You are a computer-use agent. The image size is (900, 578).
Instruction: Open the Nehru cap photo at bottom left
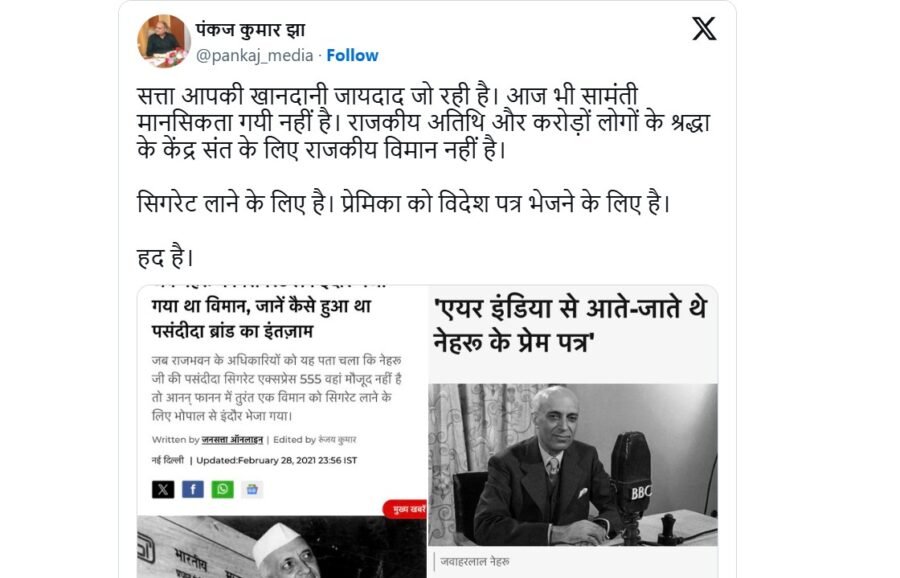281,546
